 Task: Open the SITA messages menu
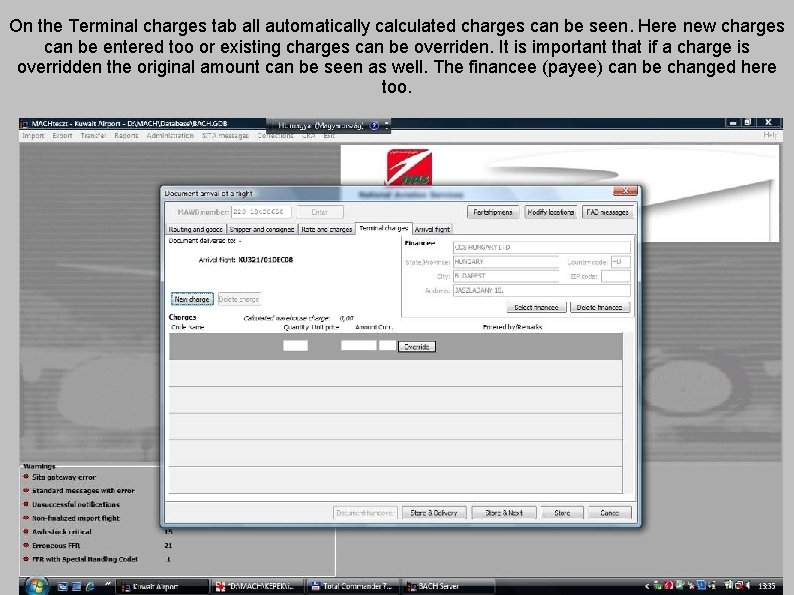click(225, 136)
